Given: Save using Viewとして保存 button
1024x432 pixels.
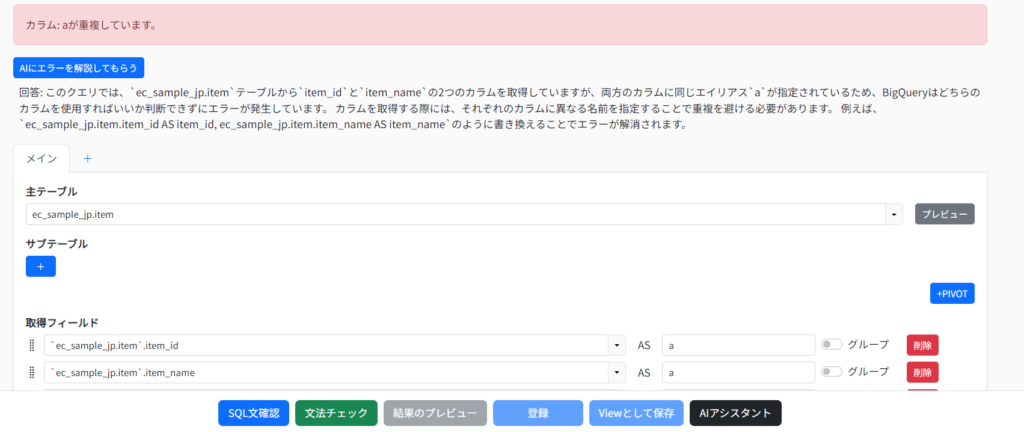Looking at the screenshot, I should pyautogui.click(x=636, y=413).
